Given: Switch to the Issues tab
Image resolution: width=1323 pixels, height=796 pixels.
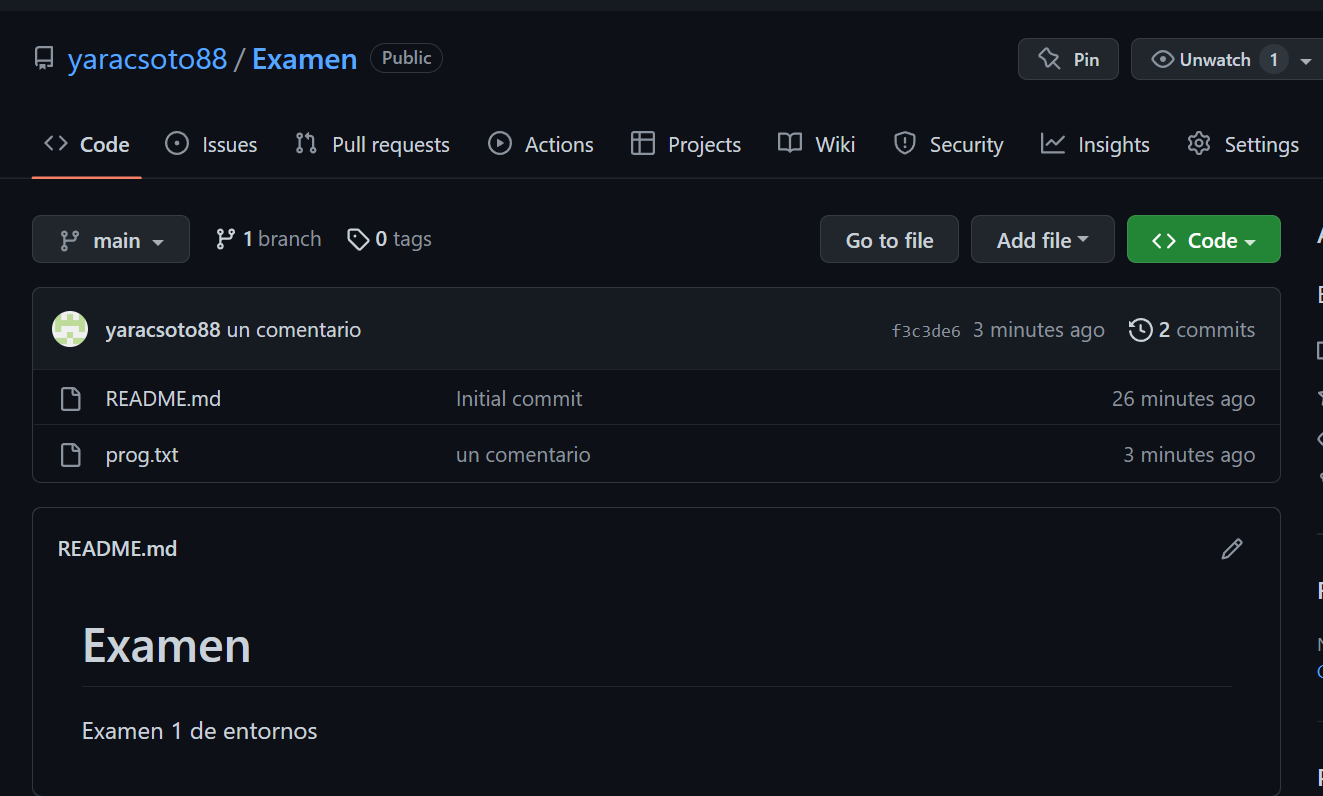Looking at the screenshot, I should (x=211, y=143).
